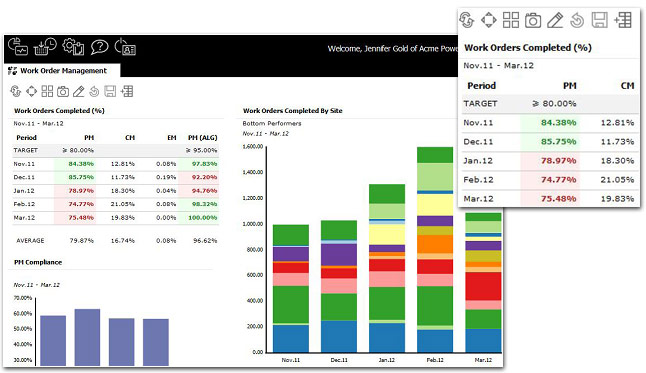The image size is (646, 373).
Task: Select the Nov.11 PM value 84.38%
Action: coord(81,164)
